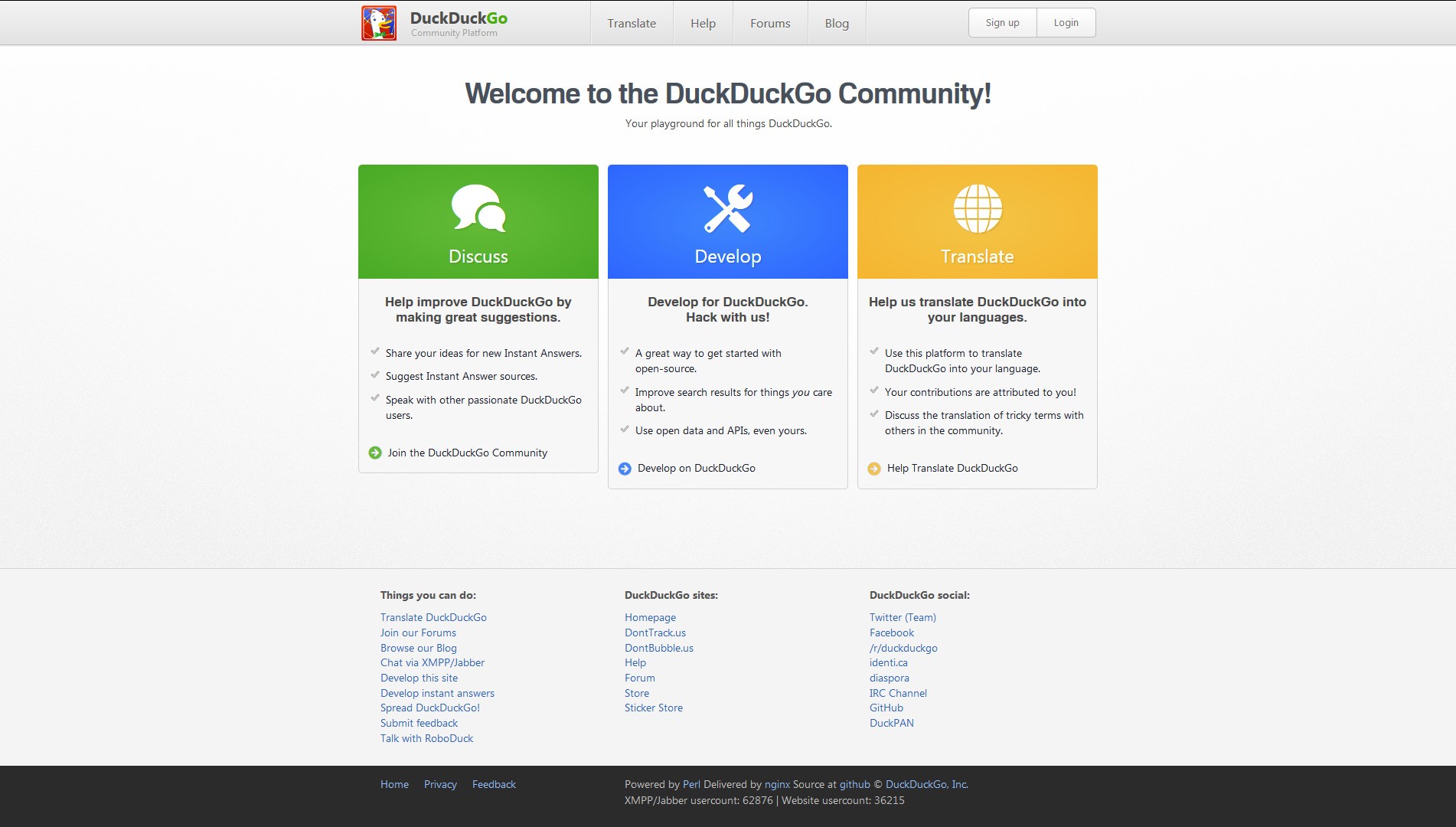Open the Translate menu in top navigation
Image resolution: width=1456 pixels, height=827 pixels.
(x=632, y=23)
